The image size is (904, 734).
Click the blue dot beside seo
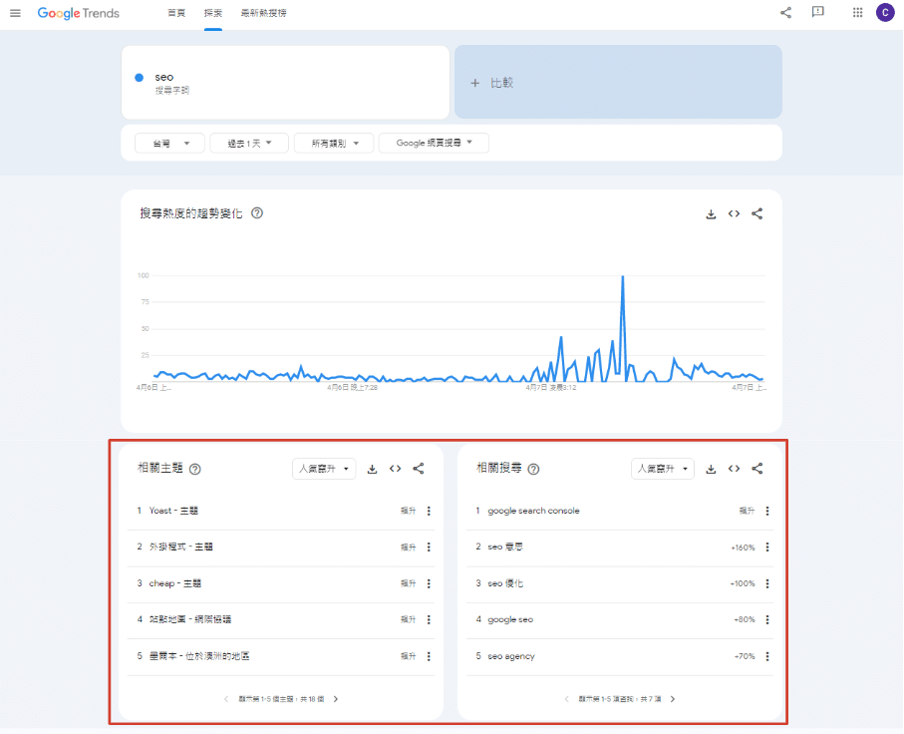[139, 77]
